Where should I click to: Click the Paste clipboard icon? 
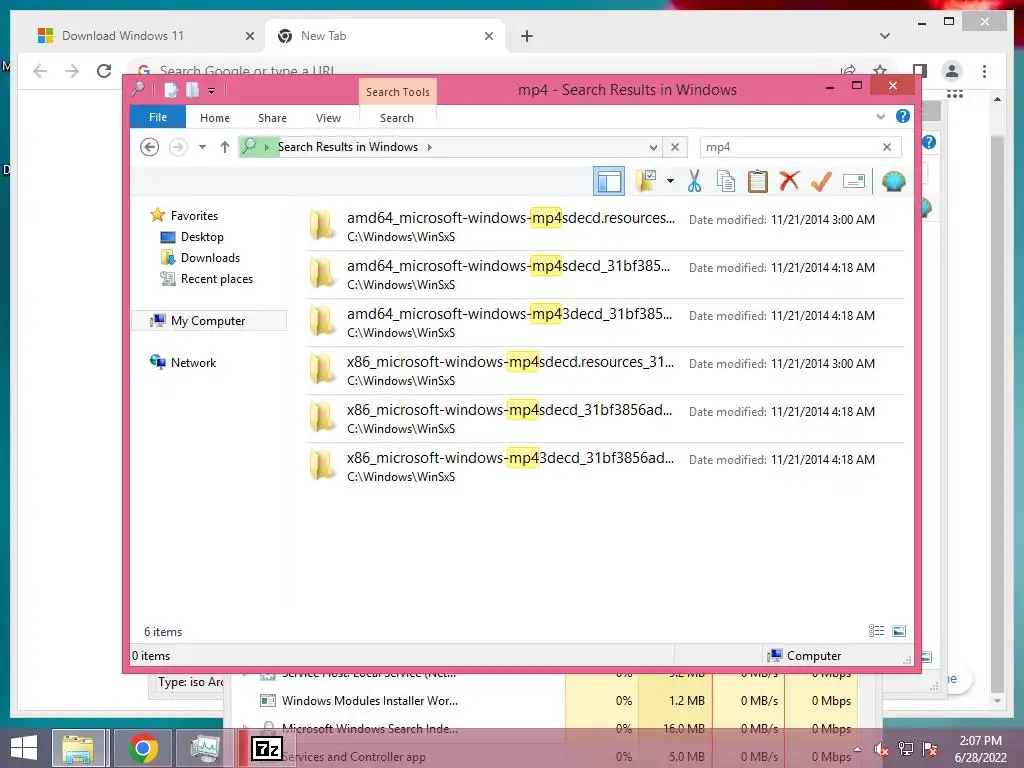(758, 181)
